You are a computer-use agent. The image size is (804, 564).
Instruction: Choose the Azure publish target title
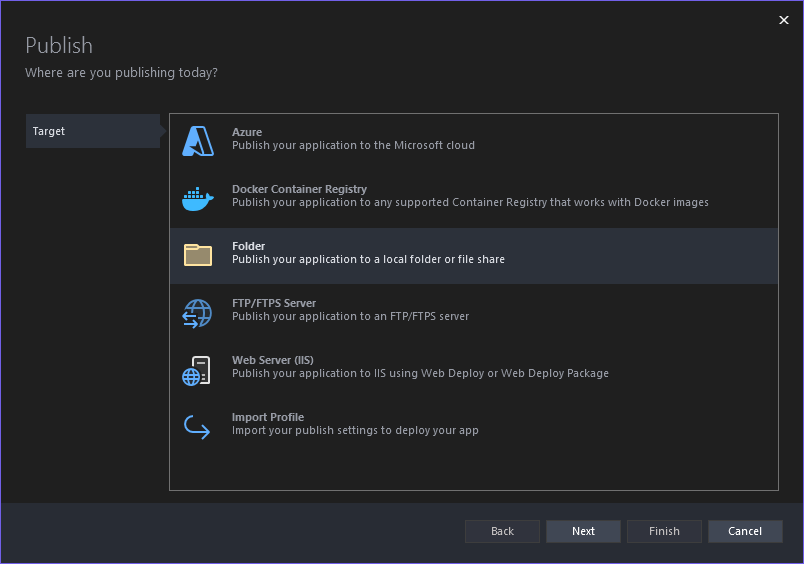pyautogui.click(x=247, y=132)
